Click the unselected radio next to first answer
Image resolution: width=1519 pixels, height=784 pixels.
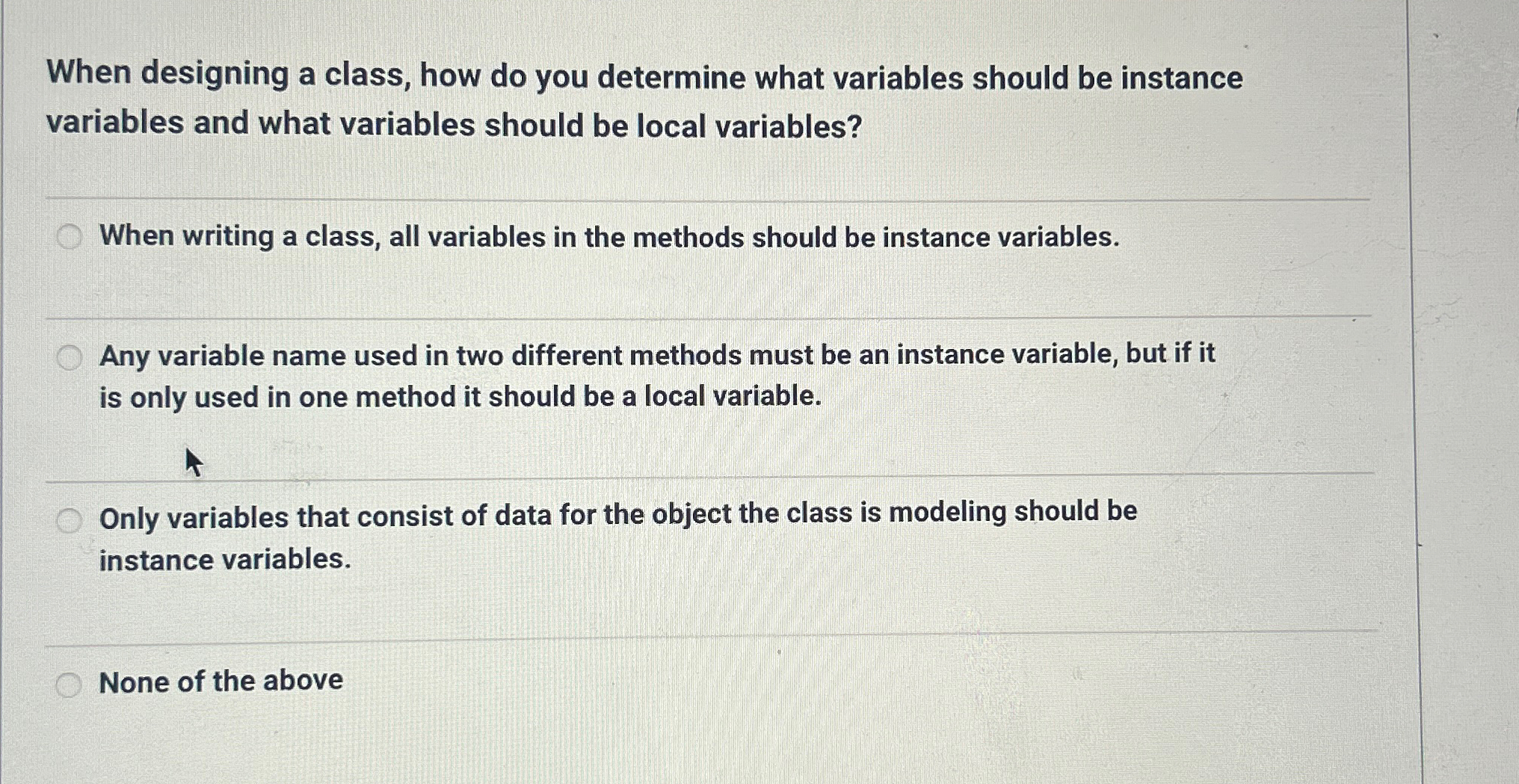[70, 237]
